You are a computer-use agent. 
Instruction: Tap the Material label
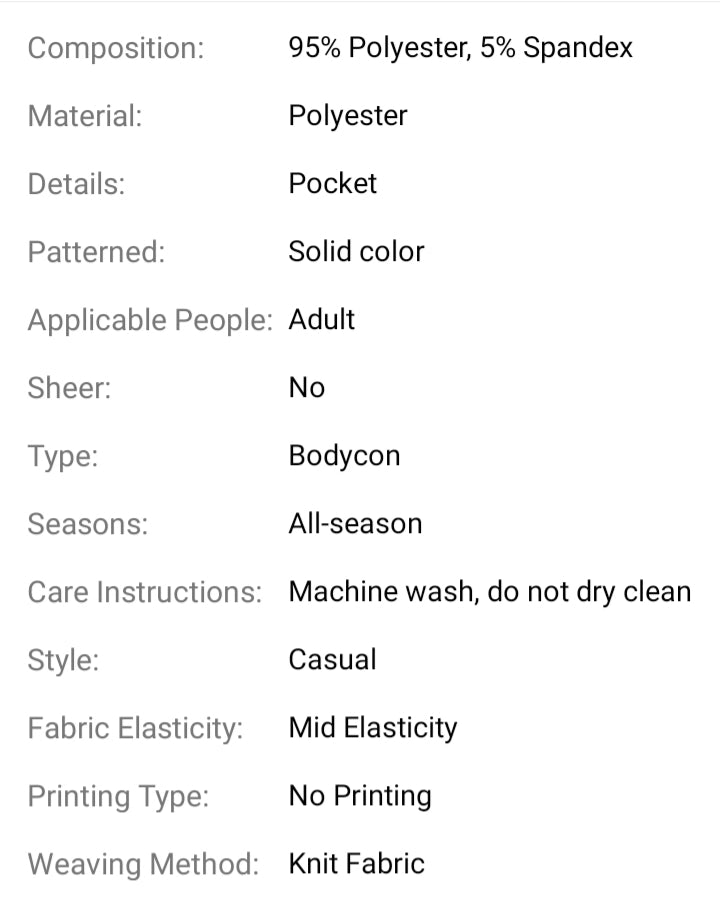pyautogui.click(x=85, y=116)
